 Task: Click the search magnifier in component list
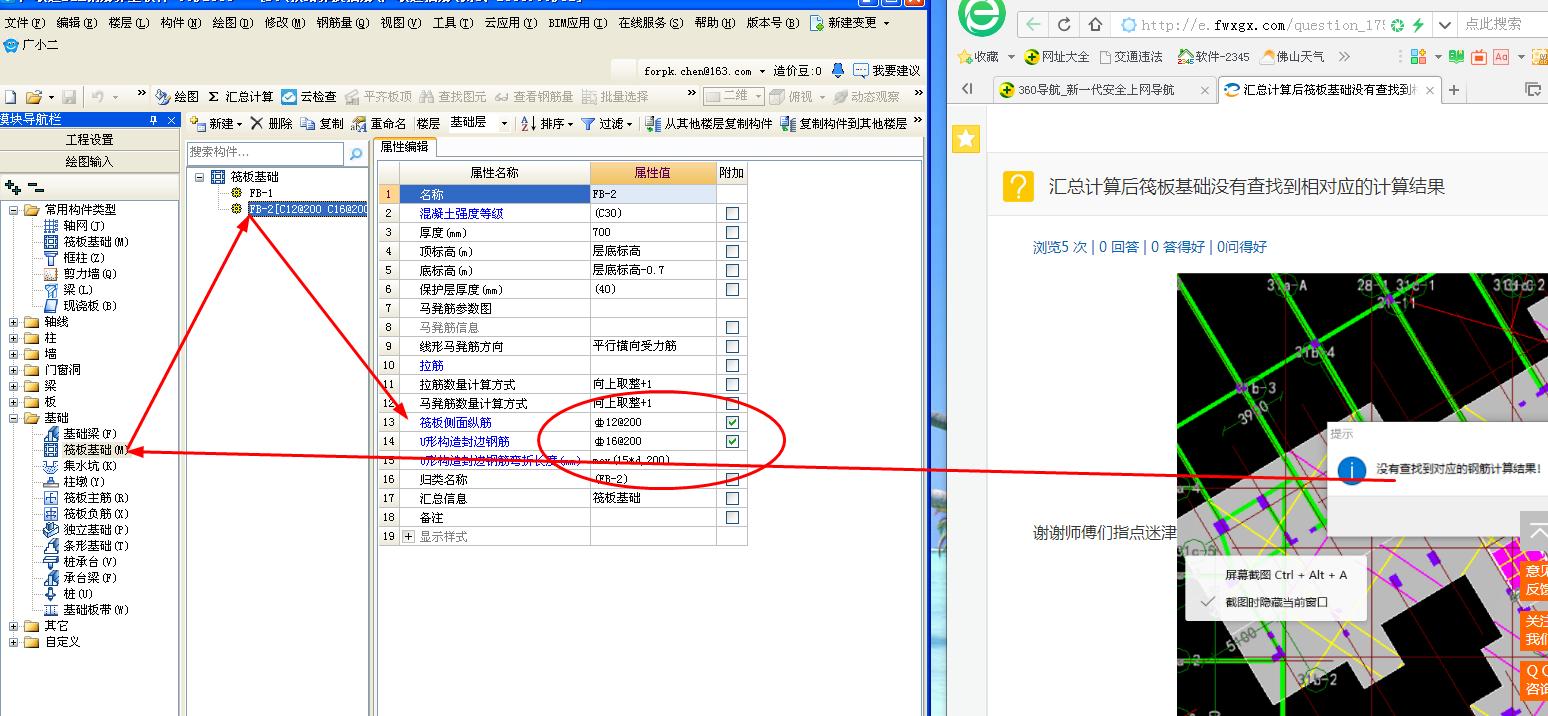click(x=356, y=153)
